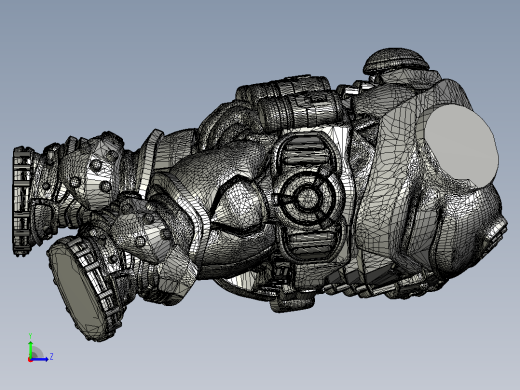Screen dimensions: 520x390
Task: Click the XYZ axis triad indicator
Action: click(x=40, y=348)
